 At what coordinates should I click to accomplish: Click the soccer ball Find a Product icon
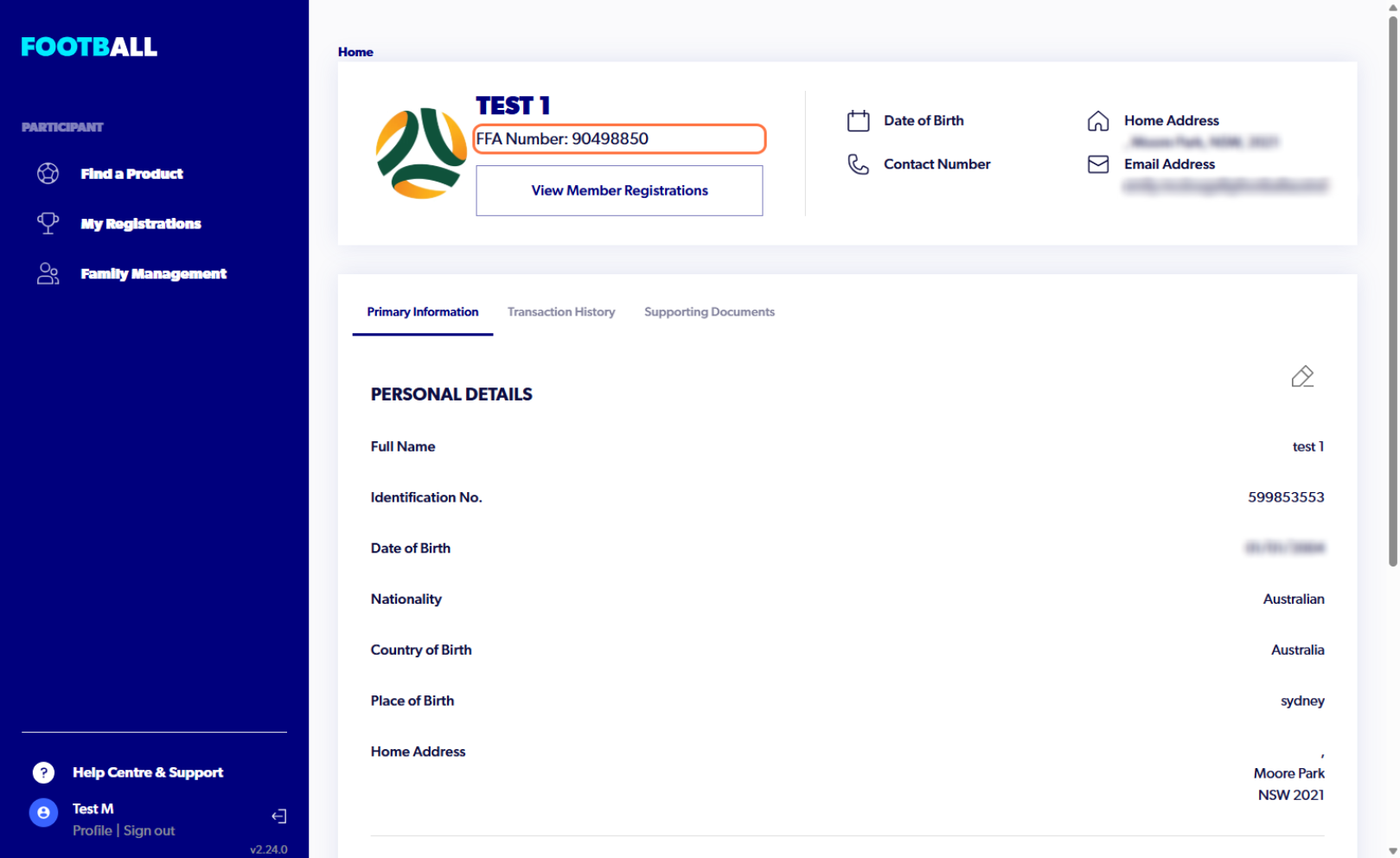click(x=48, y=173)
